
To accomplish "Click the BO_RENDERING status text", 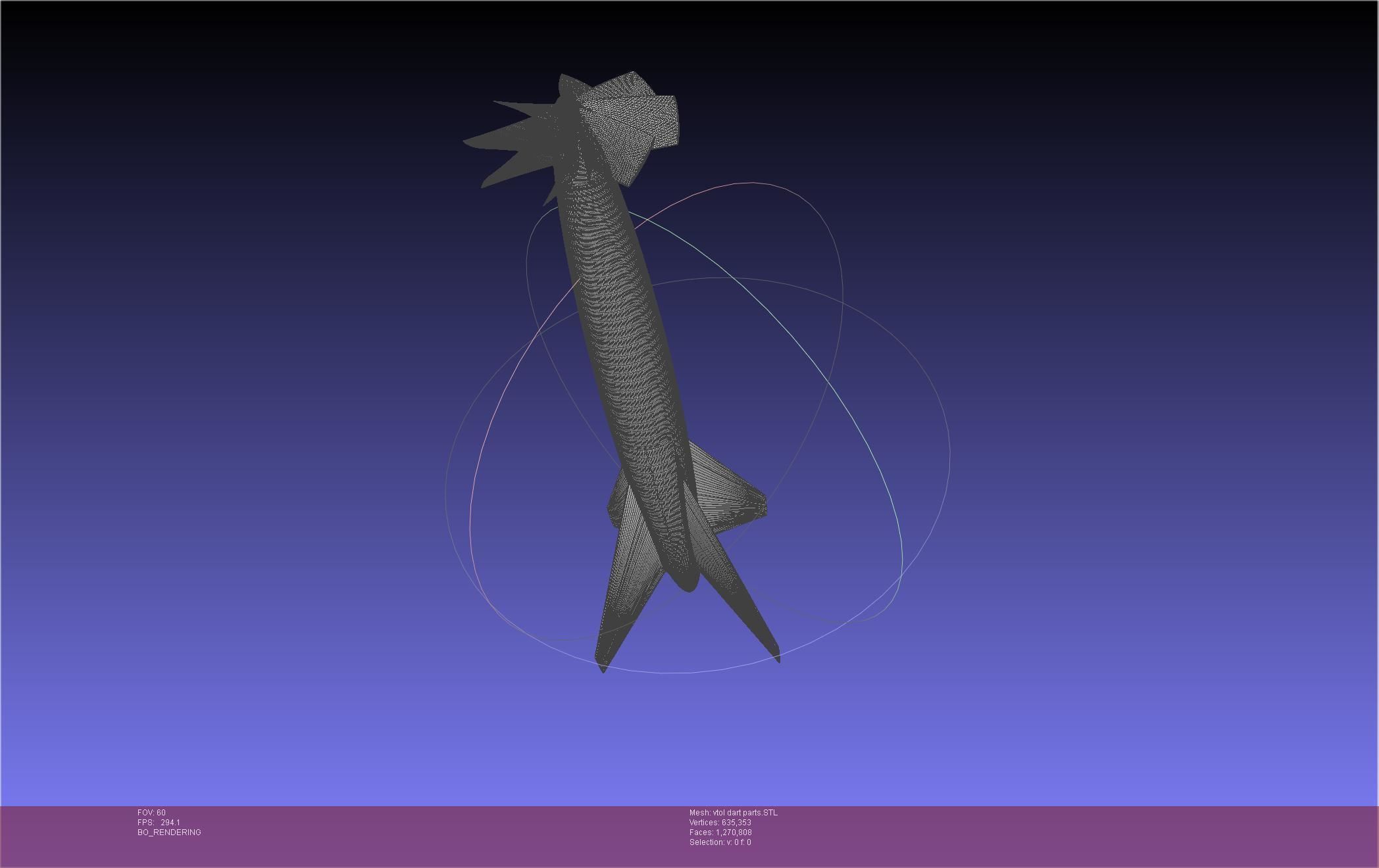I will click(x=169, y=832).
